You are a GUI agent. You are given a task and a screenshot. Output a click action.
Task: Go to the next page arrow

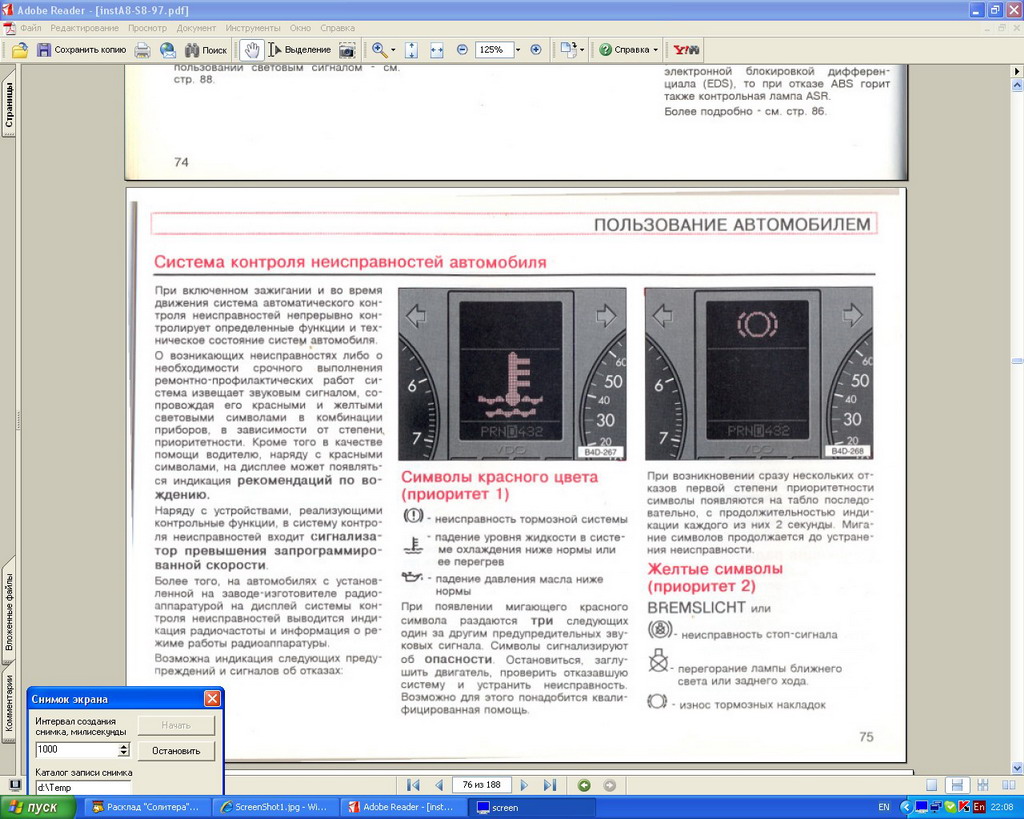(524, 785)
